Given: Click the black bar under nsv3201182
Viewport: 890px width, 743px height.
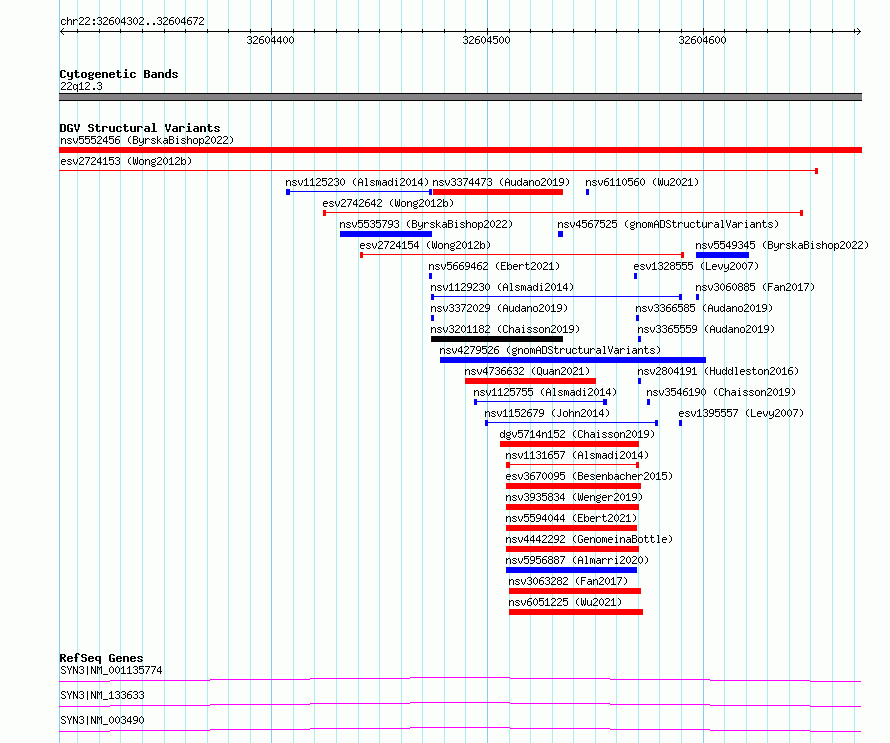Looking at the screenshot, I should click(x=497, y=339).
